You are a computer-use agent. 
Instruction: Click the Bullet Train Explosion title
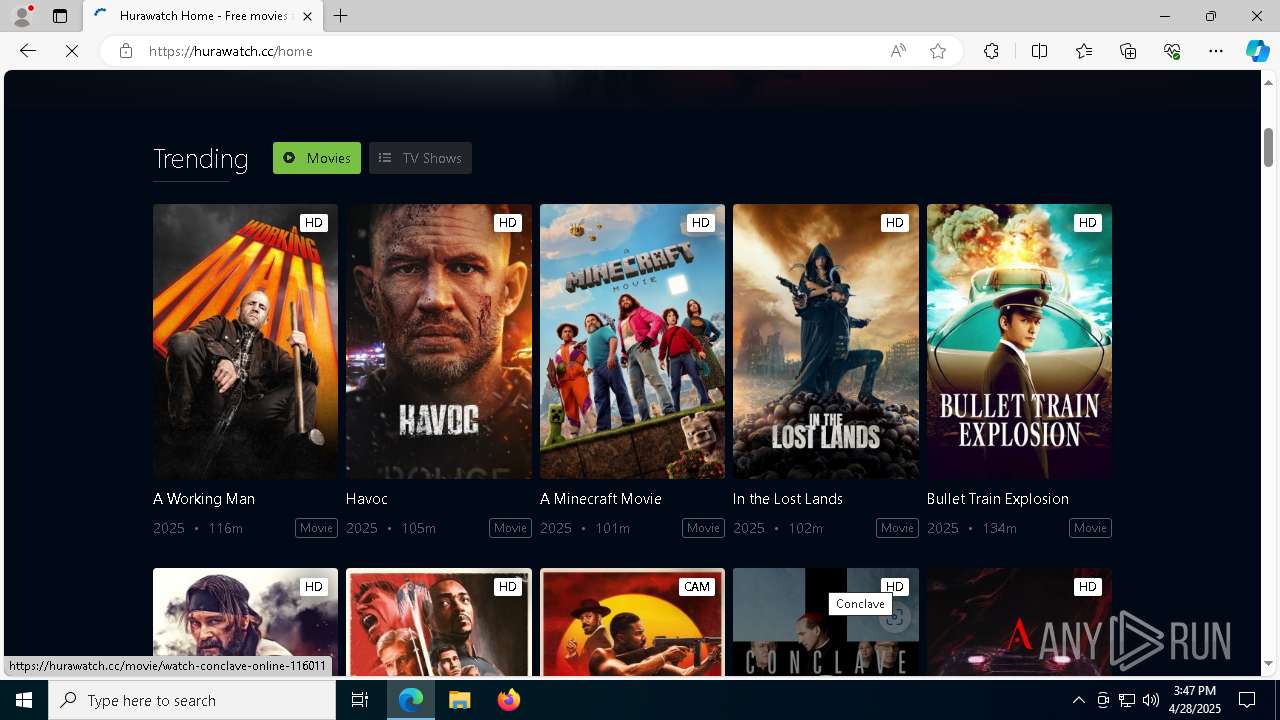point(998,498)
